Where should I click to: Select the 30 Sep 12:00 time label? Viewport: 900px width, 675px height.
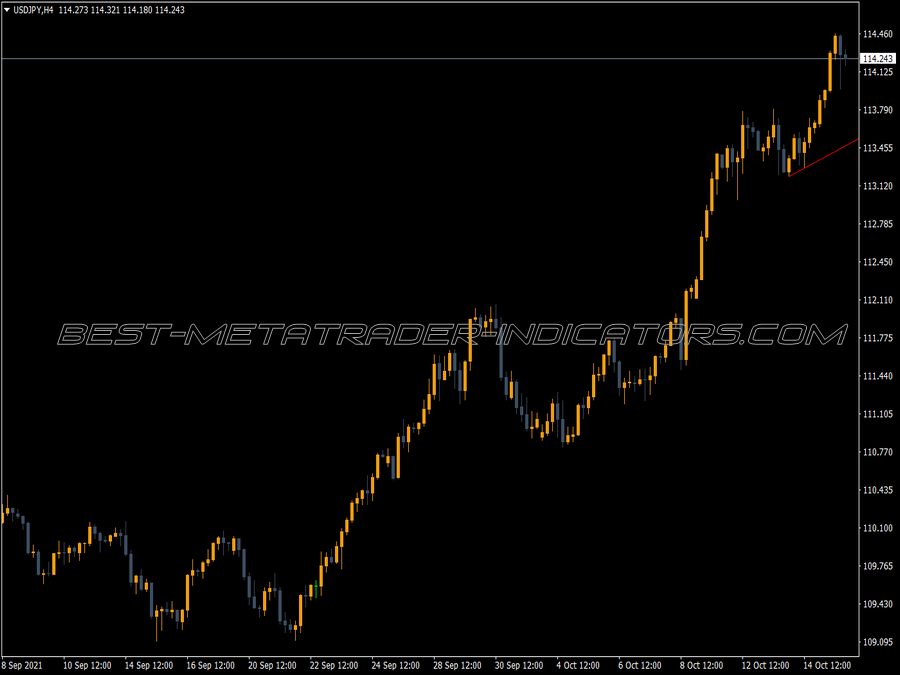tap(519, 665)
